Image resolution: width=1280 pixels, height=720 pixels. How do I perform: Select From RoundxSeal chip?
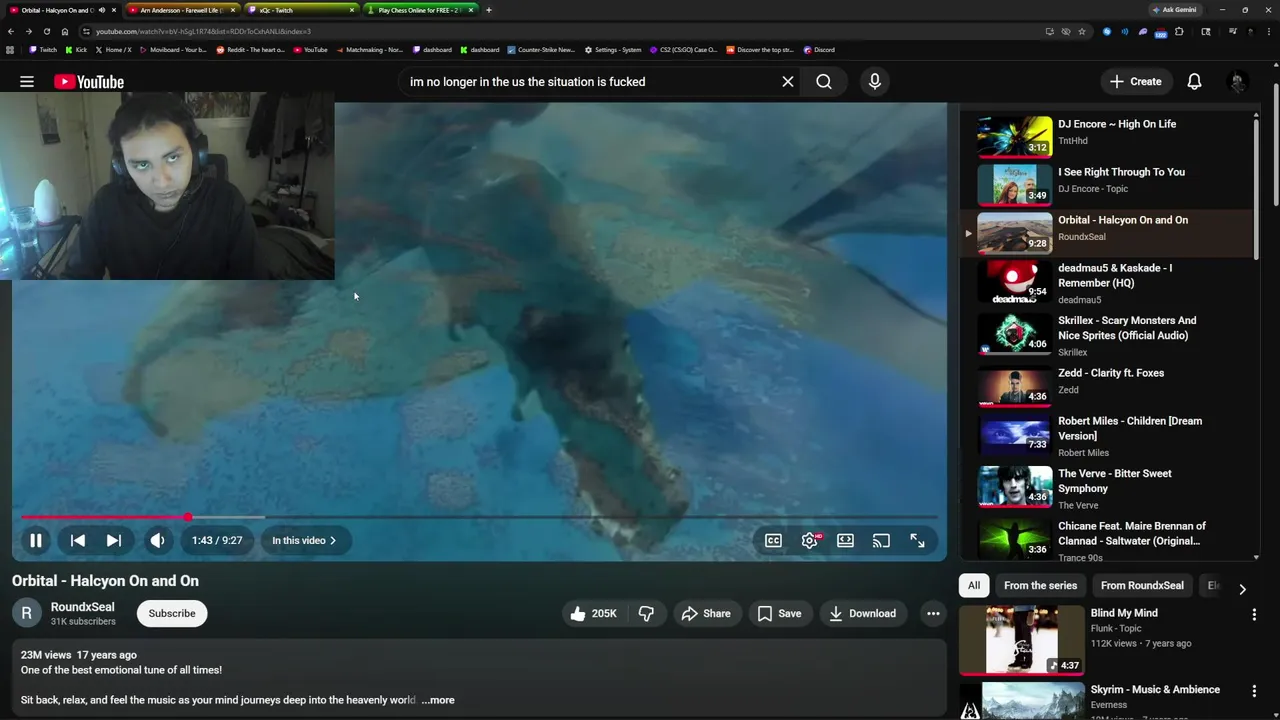[x=1142, y=585]
